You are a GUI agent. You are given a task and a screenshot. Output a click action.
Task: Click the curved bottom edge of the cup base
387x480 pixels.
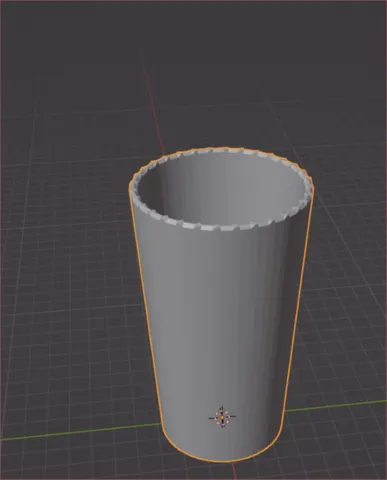[223, 459]
